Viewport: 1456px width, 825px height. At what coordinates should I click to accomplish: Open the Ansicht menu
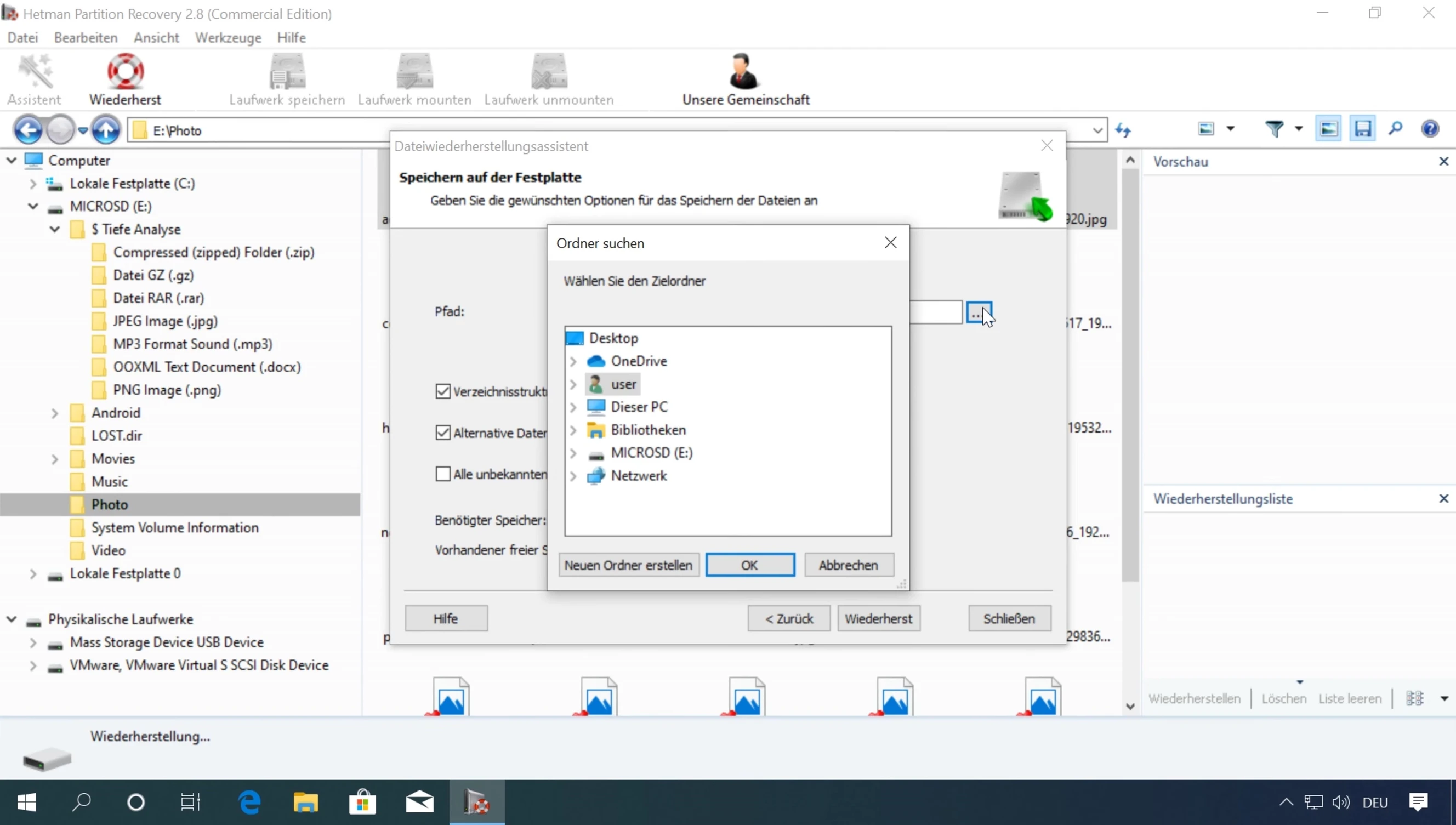click(156, 37)
